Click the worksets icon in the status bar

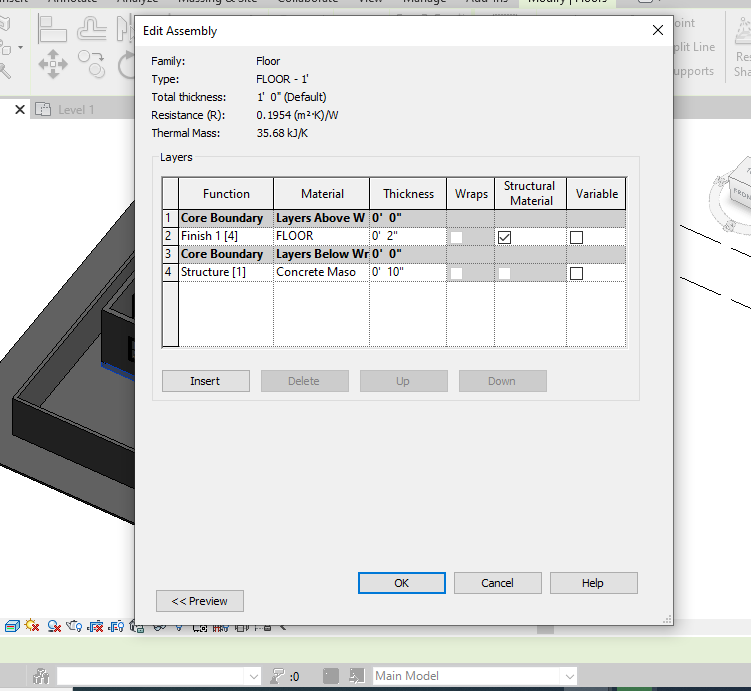[x=41, y=676]
